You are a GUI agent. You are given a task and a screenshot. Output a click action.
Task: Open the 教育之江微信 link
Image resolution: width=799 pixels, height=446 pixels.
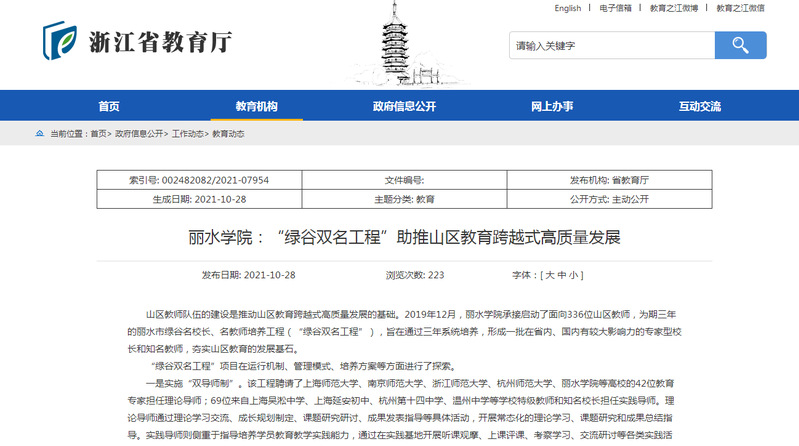(740, 8)
